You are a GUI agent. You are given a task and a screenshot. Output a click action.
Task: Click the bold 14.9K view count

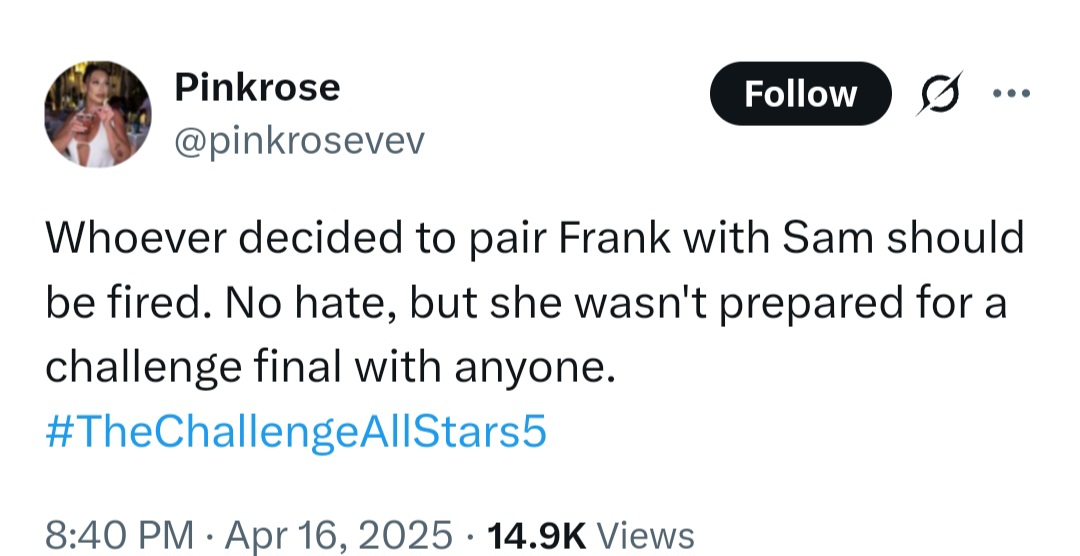tap(536, 534)
